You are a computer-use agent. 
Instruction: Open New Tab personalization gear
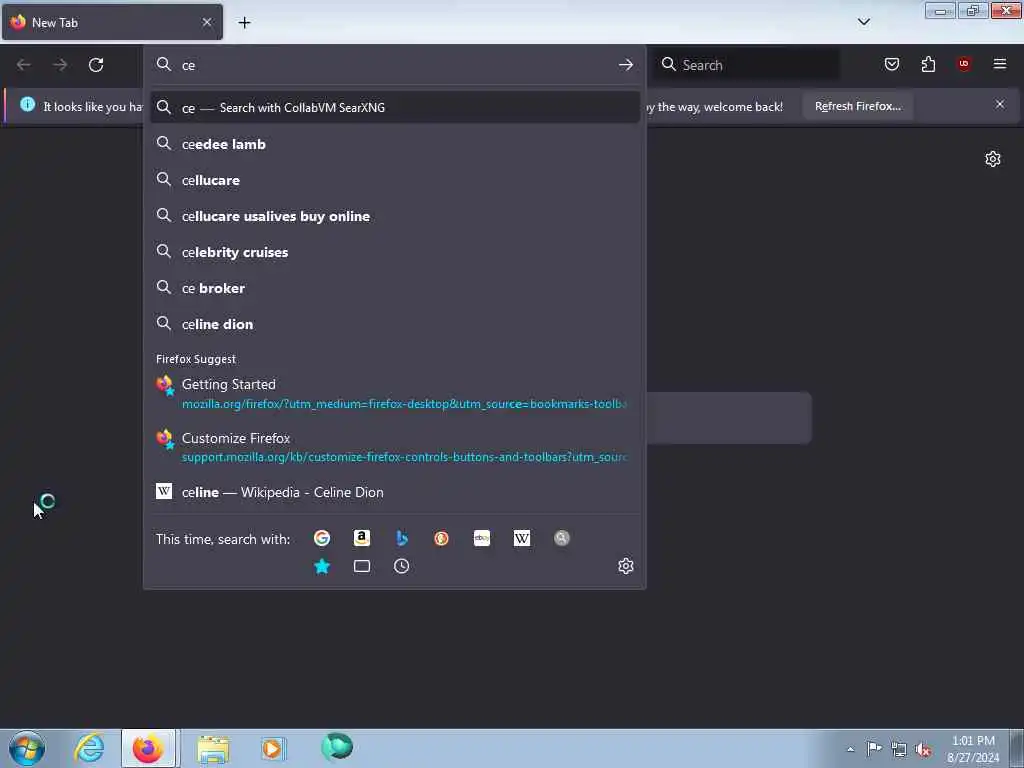coord(993,159)
